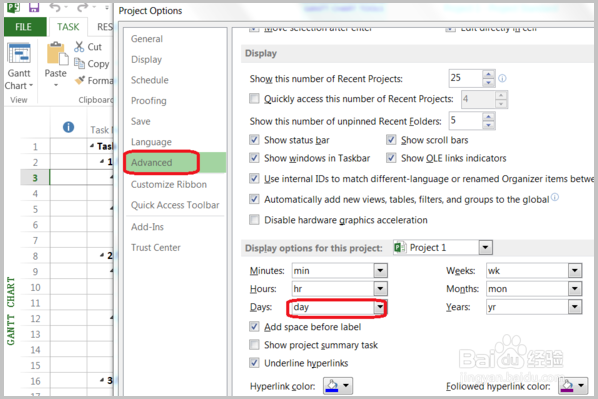Image resolution: width=598 pixels, height=399 pixels.
Task: Click the Cut scissors icon
Action: [79, 47]
